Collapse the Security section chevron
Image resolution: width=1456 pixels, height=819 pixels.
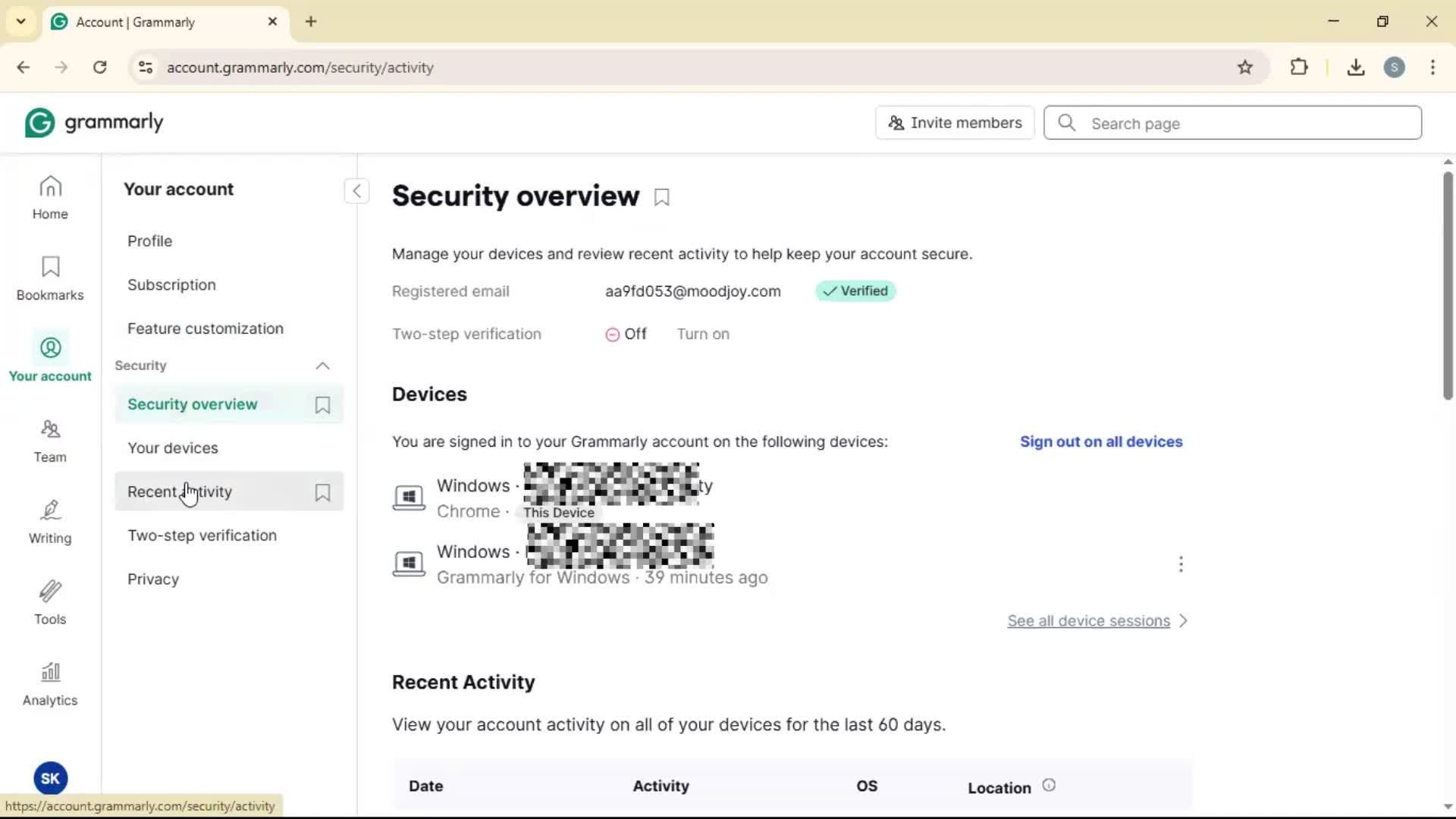322,366
